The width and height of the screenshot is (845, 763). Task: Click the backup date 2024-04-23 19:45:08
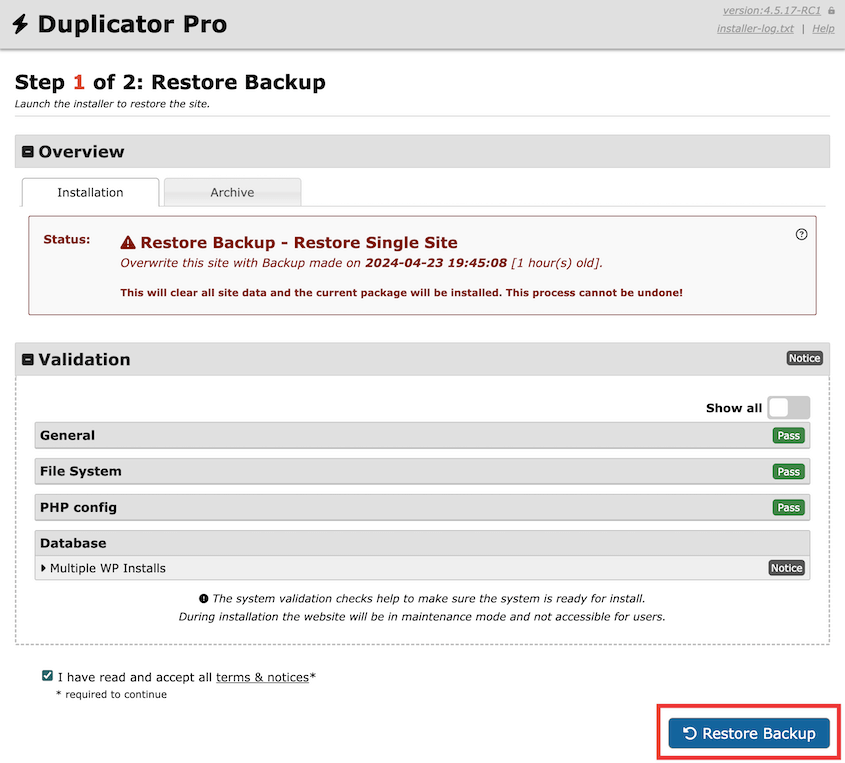(436, 263)
